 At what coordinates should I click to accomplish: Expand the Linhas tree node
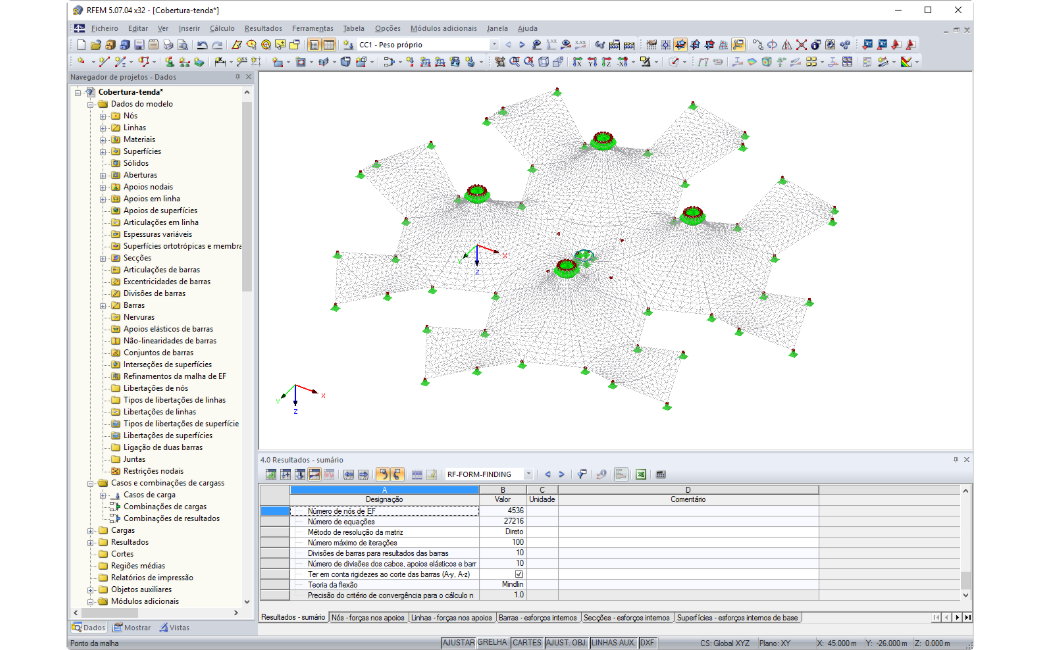[x=103, y=128]
